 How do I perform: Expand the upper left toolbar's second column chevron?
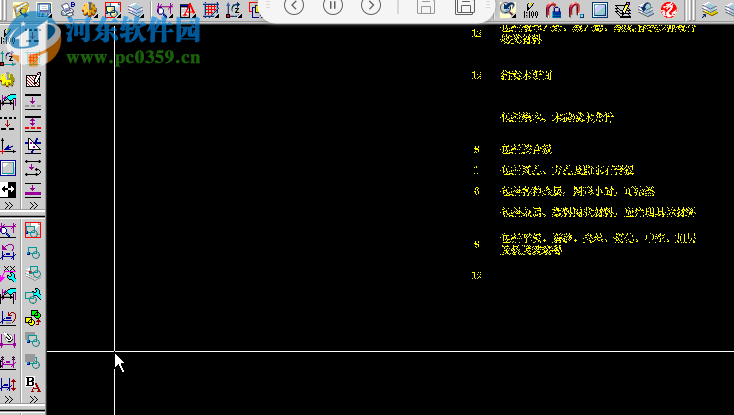click(33, 205)
